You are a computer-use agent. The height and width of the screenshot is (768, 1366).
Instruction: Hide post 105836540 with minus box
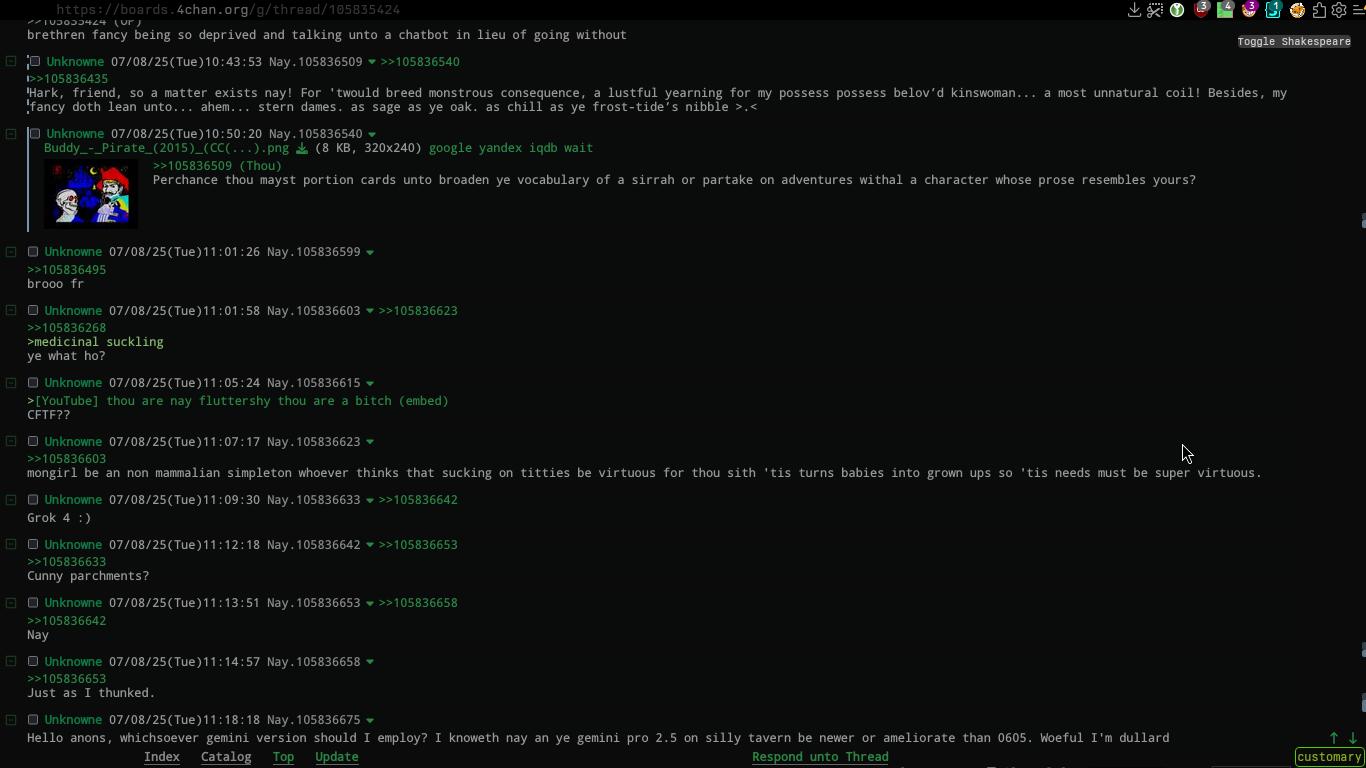point(11,134)
